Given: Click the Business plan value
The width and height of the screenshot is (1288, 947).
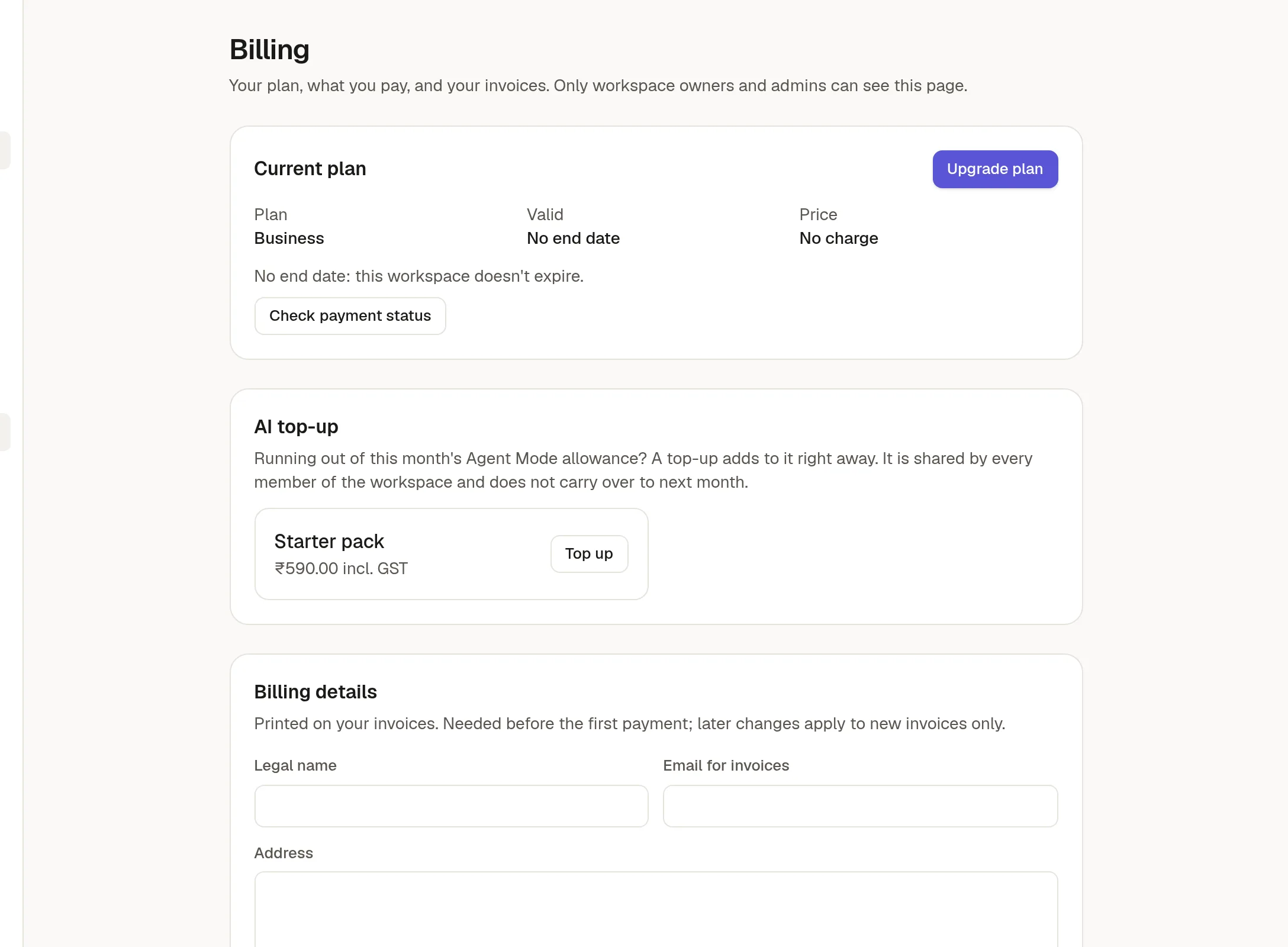Looking at the screenshot, I should coord(289,238).
